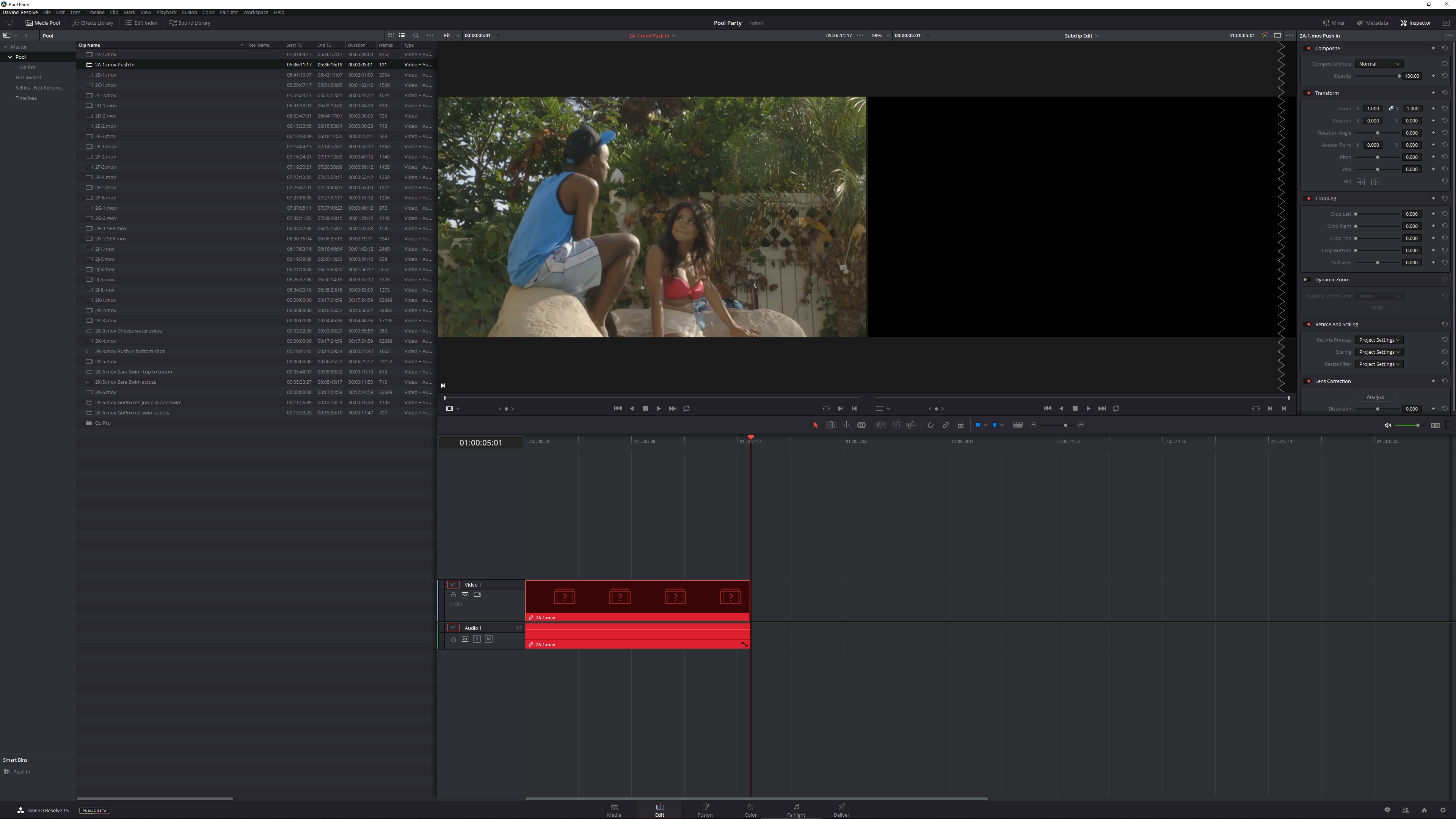Switch to the Fairlight page
Image resolution: width=1456 pixels, height=819 pixels.
tap(796, 810)
